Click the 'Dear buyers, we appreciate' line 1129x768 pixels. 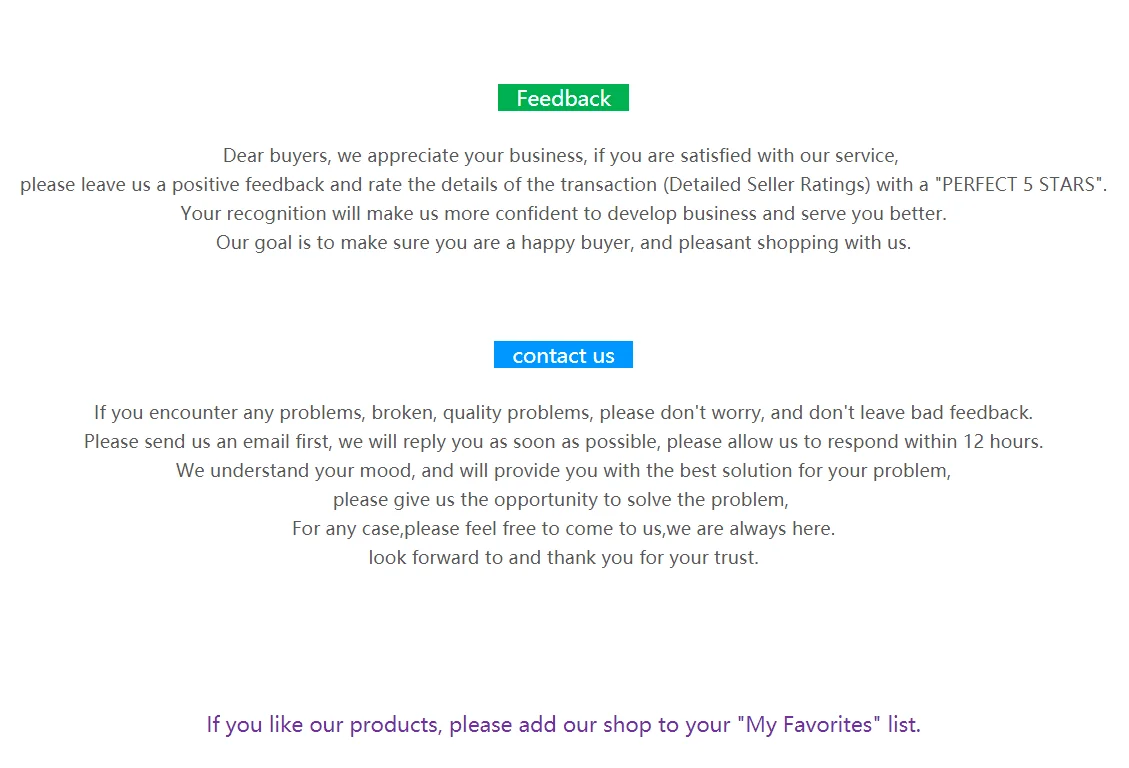(x=561, y=156)
